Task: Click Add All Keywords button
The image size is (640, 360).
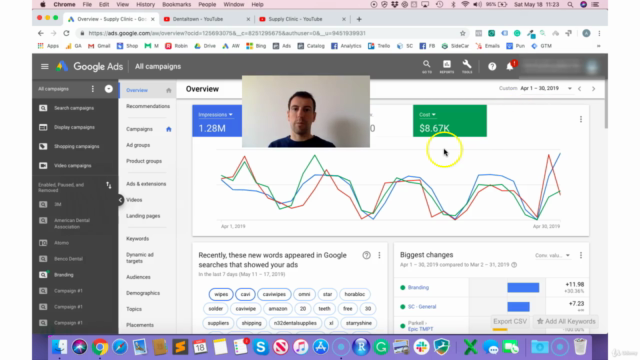Action: pyautogui.click(x=566, y=322)
